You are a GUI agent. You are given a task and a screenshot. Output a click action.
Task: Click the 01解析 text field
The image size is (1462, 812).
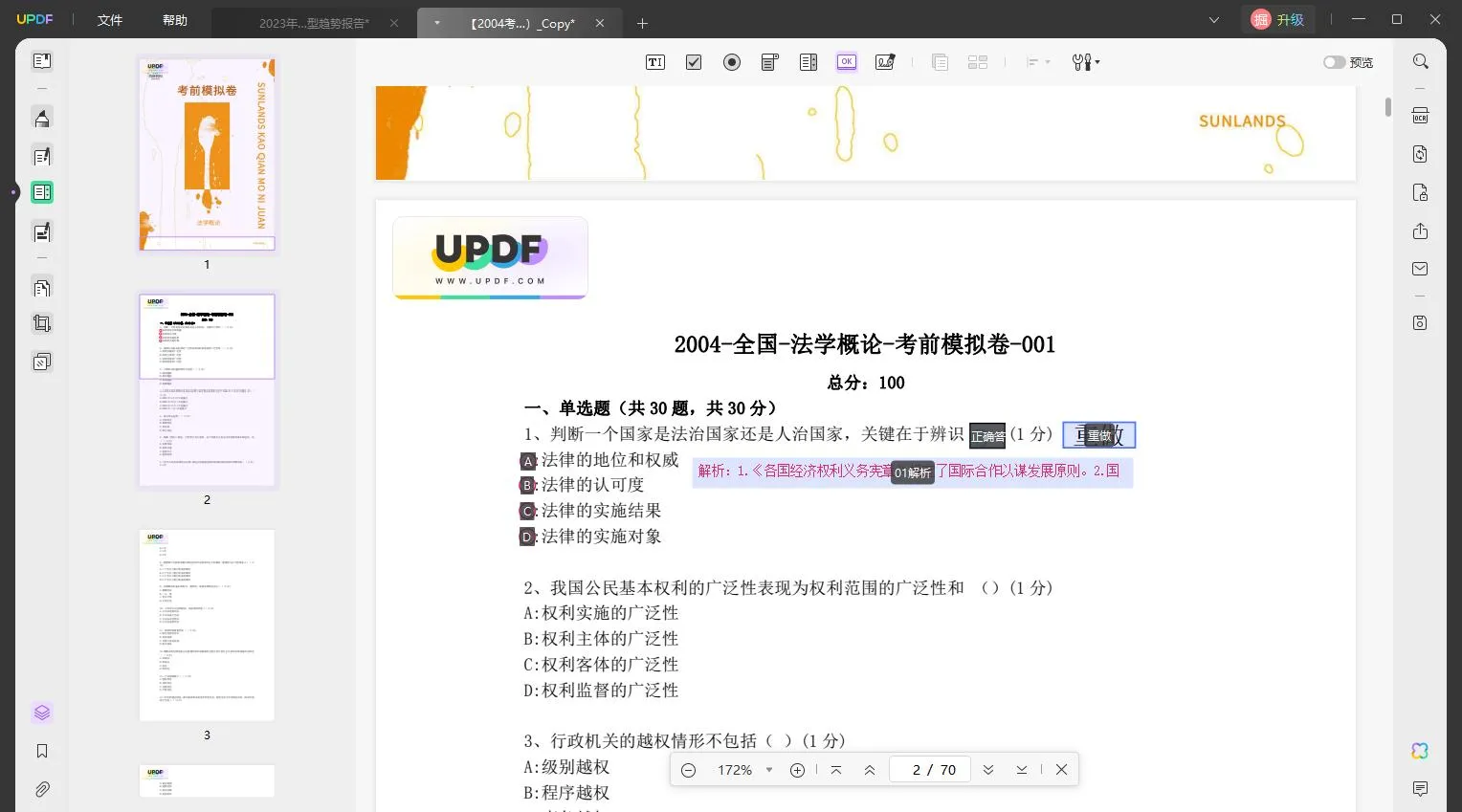click(913, 472)
